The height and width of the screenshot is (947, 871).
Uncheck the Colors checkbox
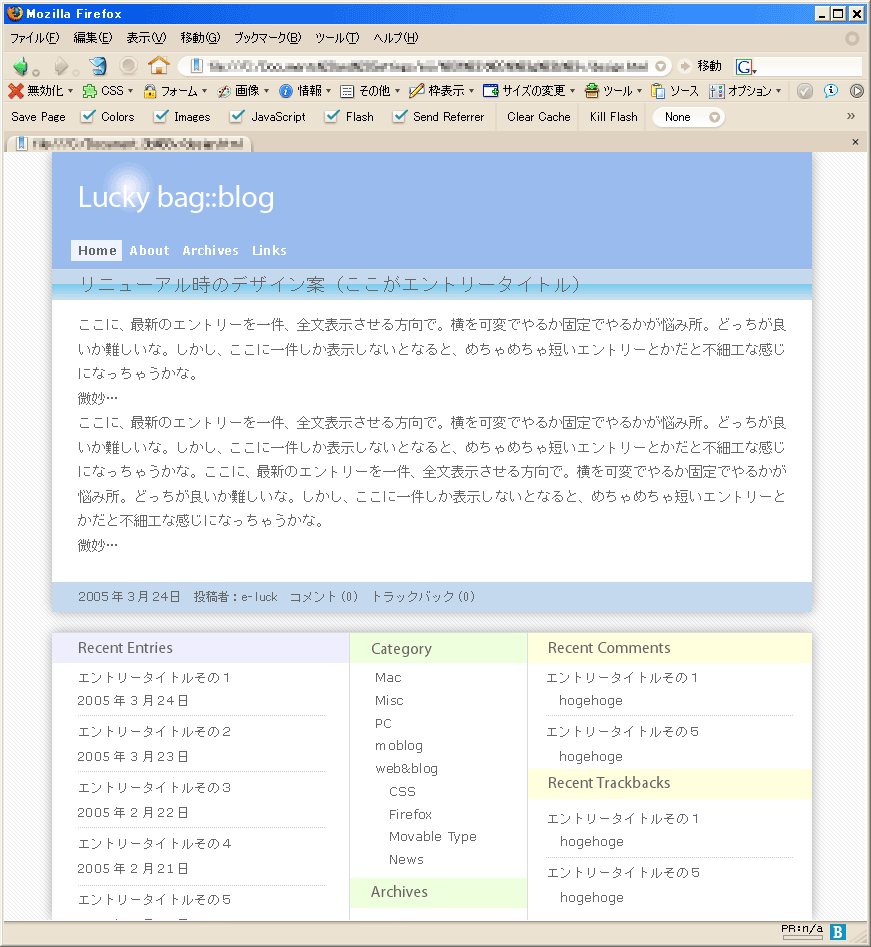pos(88,117)
